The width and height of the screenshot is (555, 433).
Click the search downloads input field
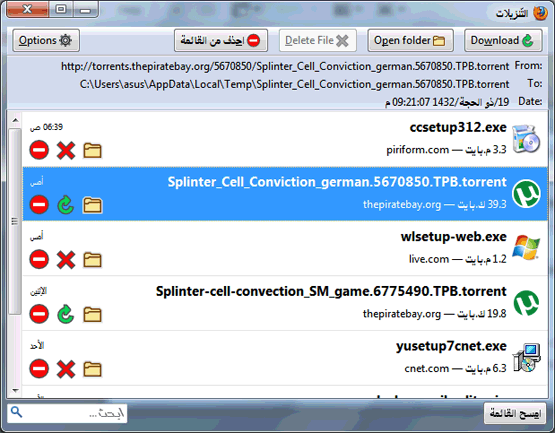pos(67,413)
